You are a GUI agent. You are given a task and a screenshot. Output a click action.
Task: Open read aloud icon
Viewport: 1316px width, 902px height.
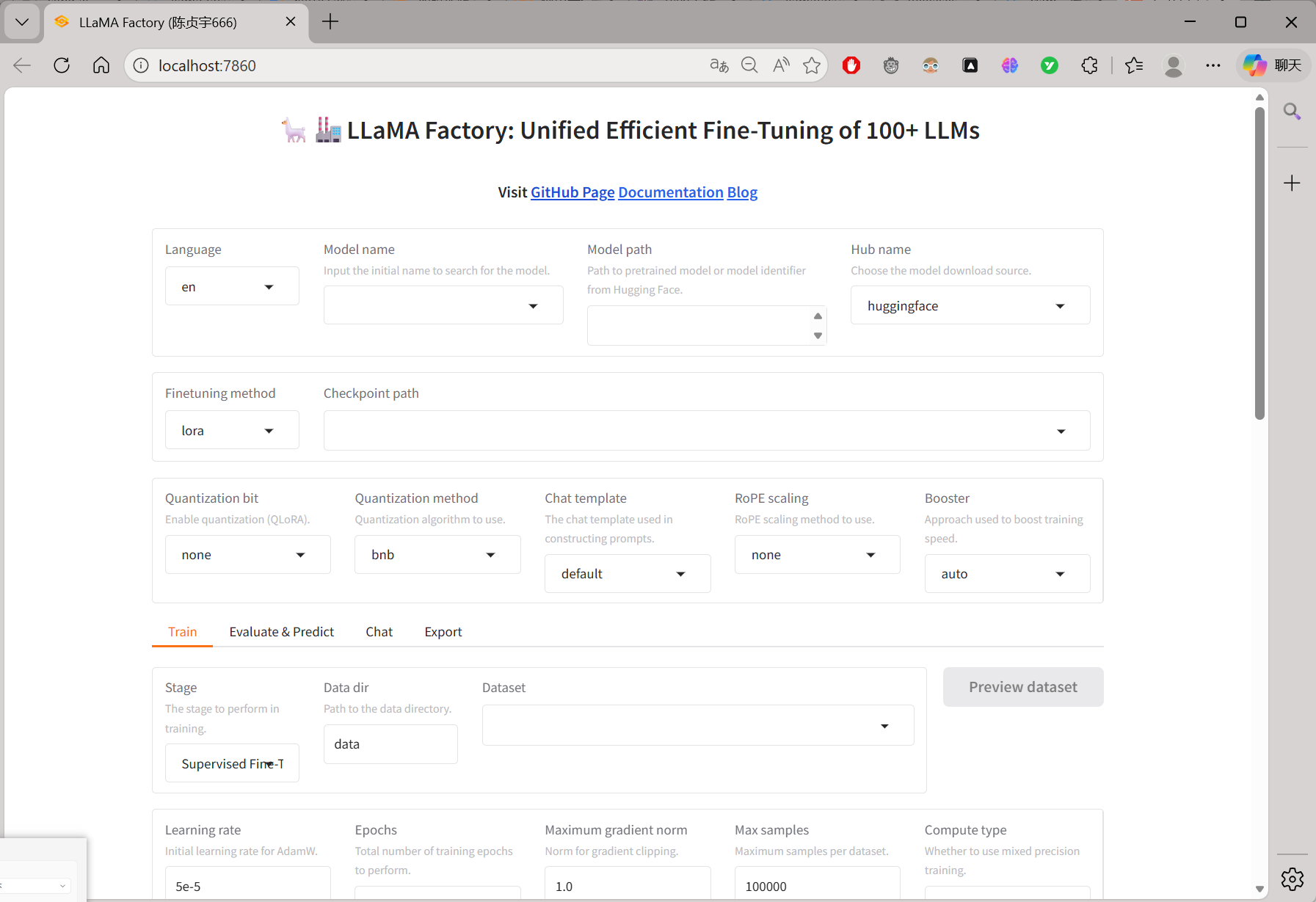click(781, 65)
